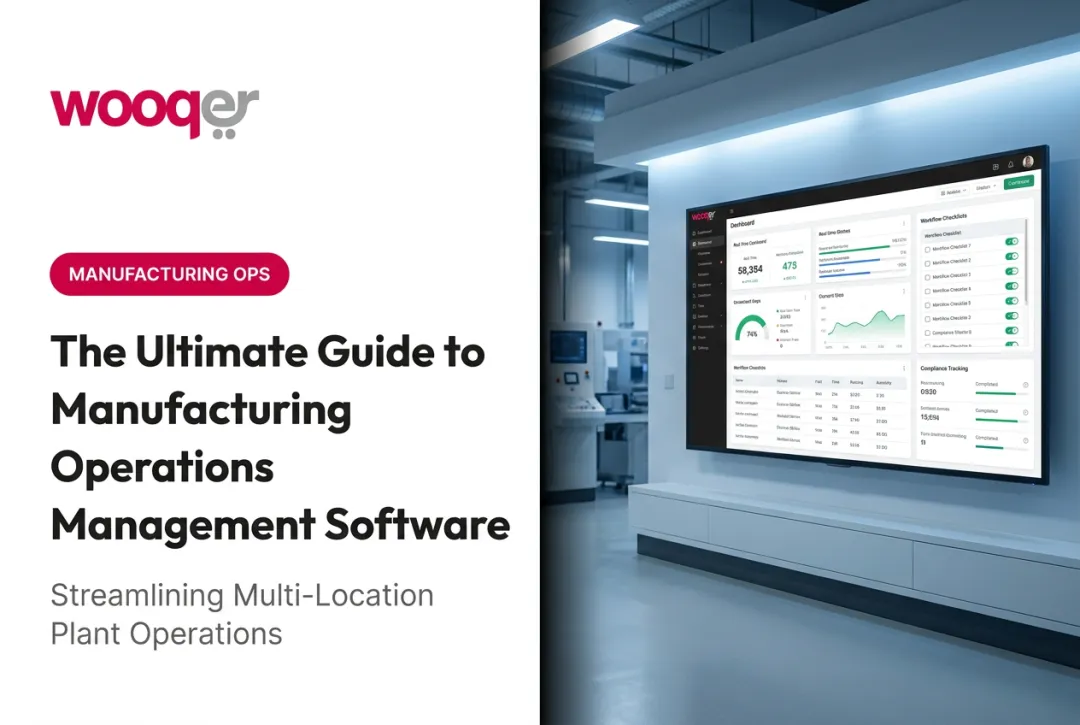Viewport: 1080px width, 725px height.
Task: Select the highlighted item in the dashboard sidebar
Action: pos(707,243)
